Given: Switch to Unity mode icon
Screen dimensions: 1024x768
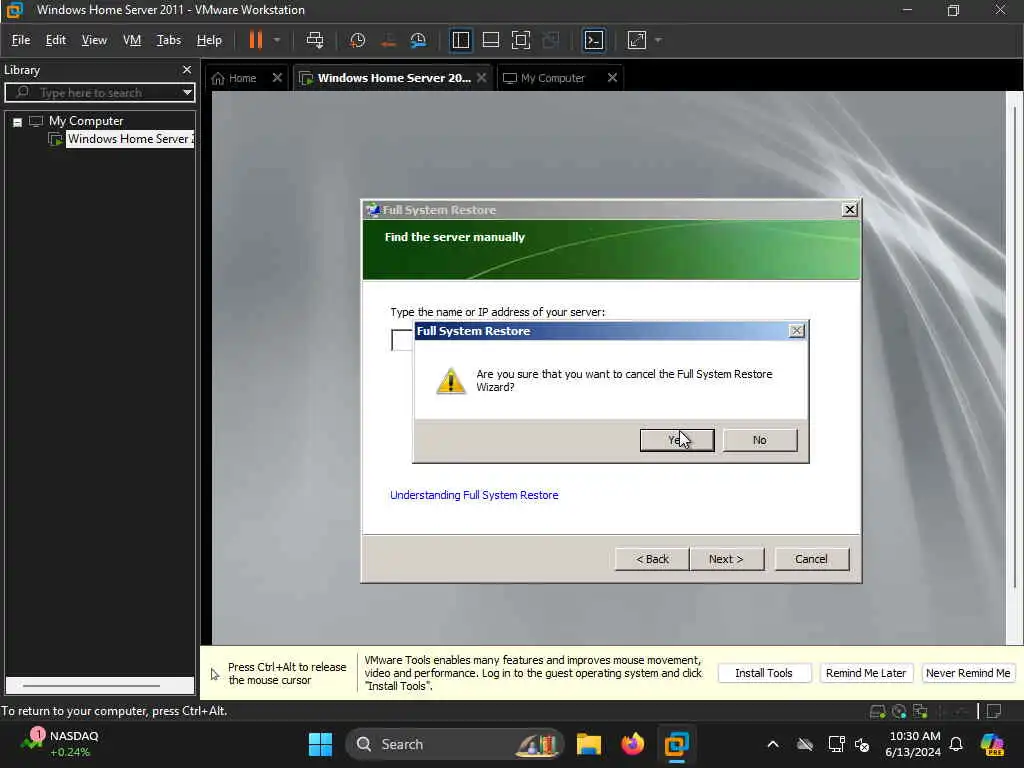Looking at the screenshot, I should (551, 40).
